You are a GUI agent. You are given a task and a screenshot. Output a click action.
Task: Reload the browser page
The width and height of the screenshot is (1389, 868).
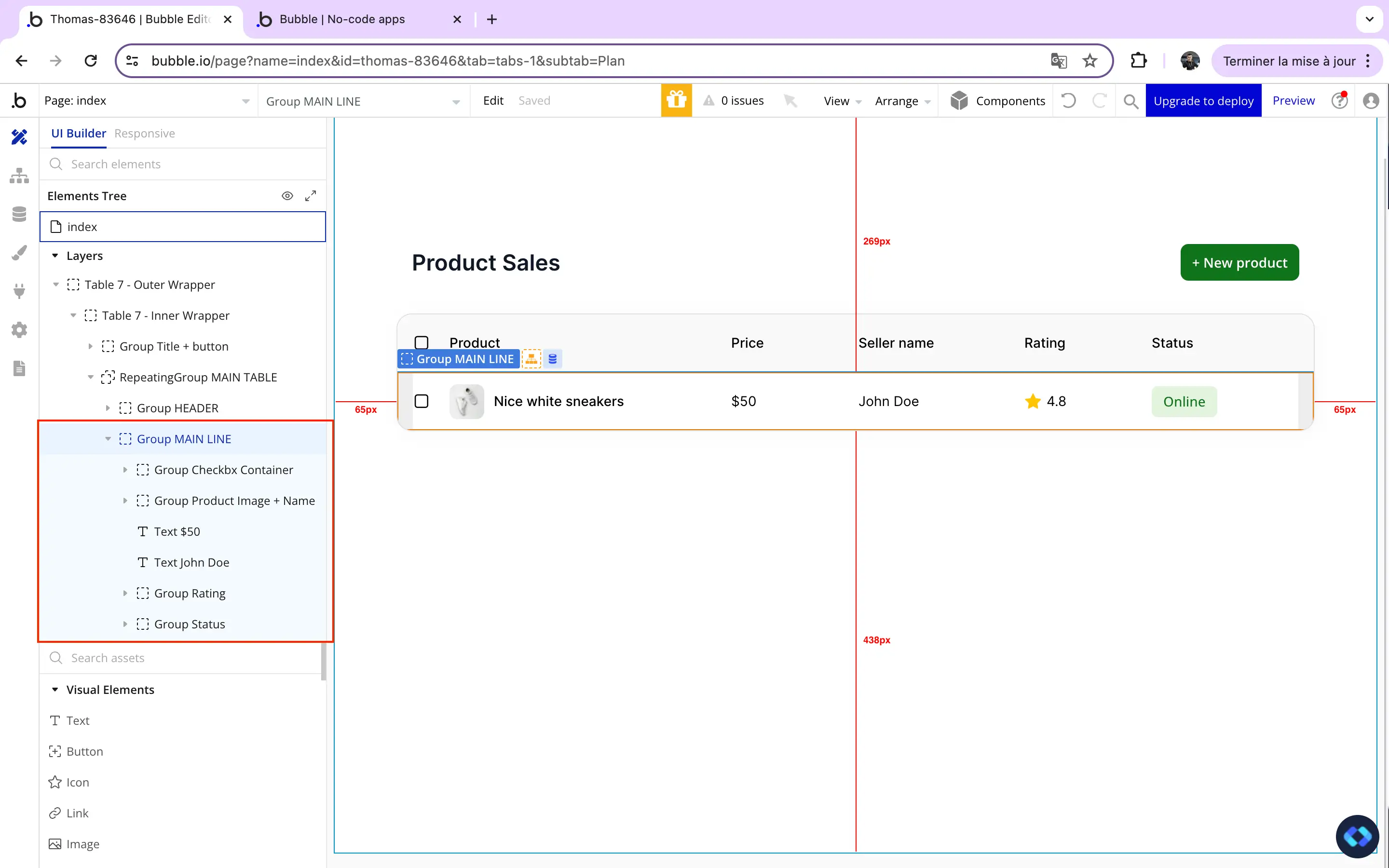91,61
